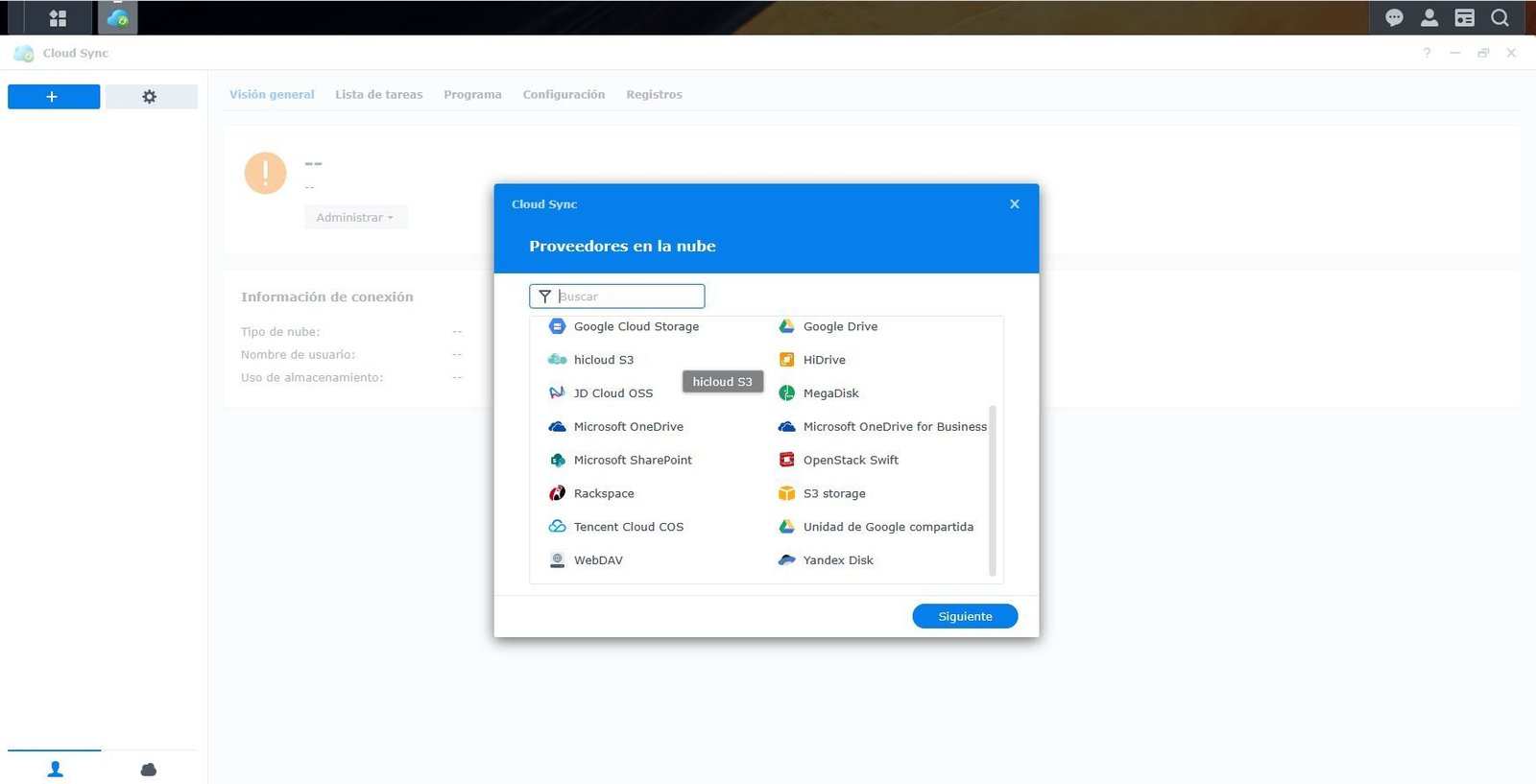Viewport: 1536px width, 784px height.
Task: Open the DSM search magnifier icon
Action: (x=1500, y=18)
